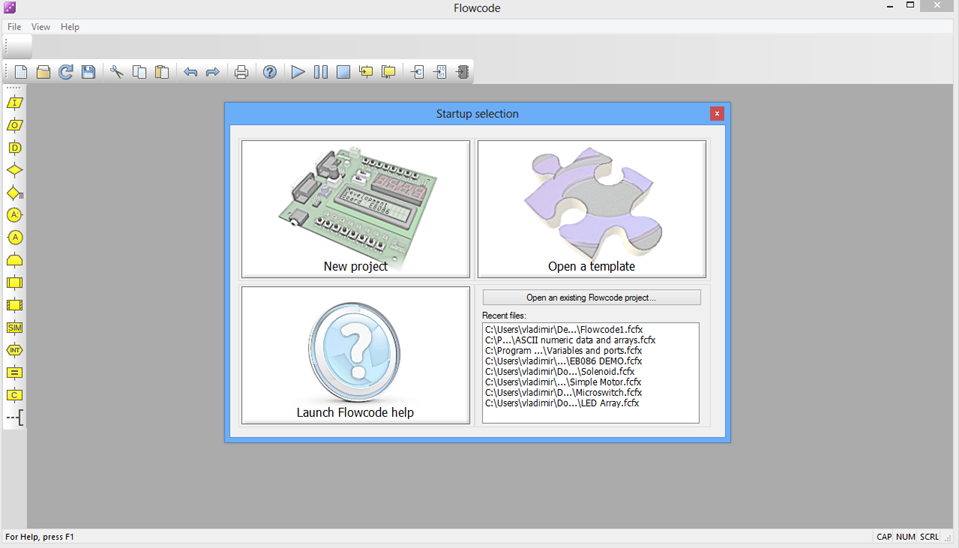Stop simulation with the Stop icon
959x548 pixels.
click(x=343, y=72)
